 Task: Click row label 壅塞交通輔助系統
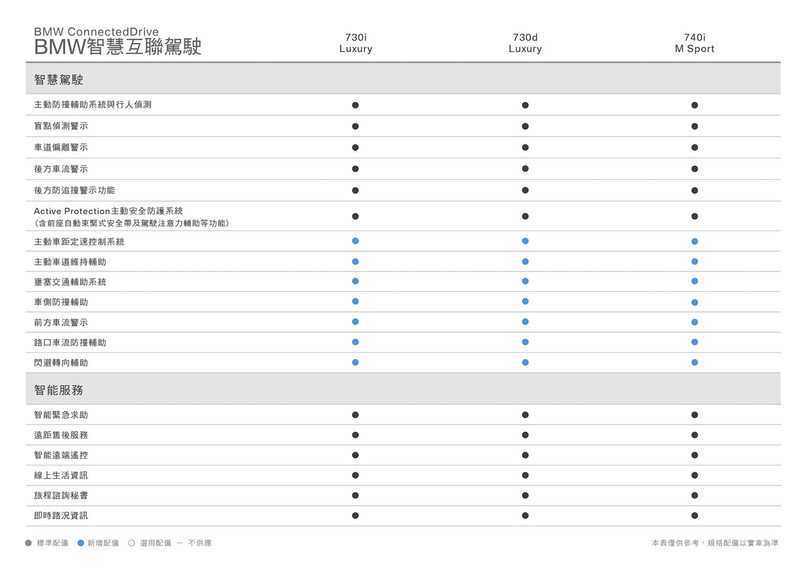pyautogui.click(x=70, y=282)
